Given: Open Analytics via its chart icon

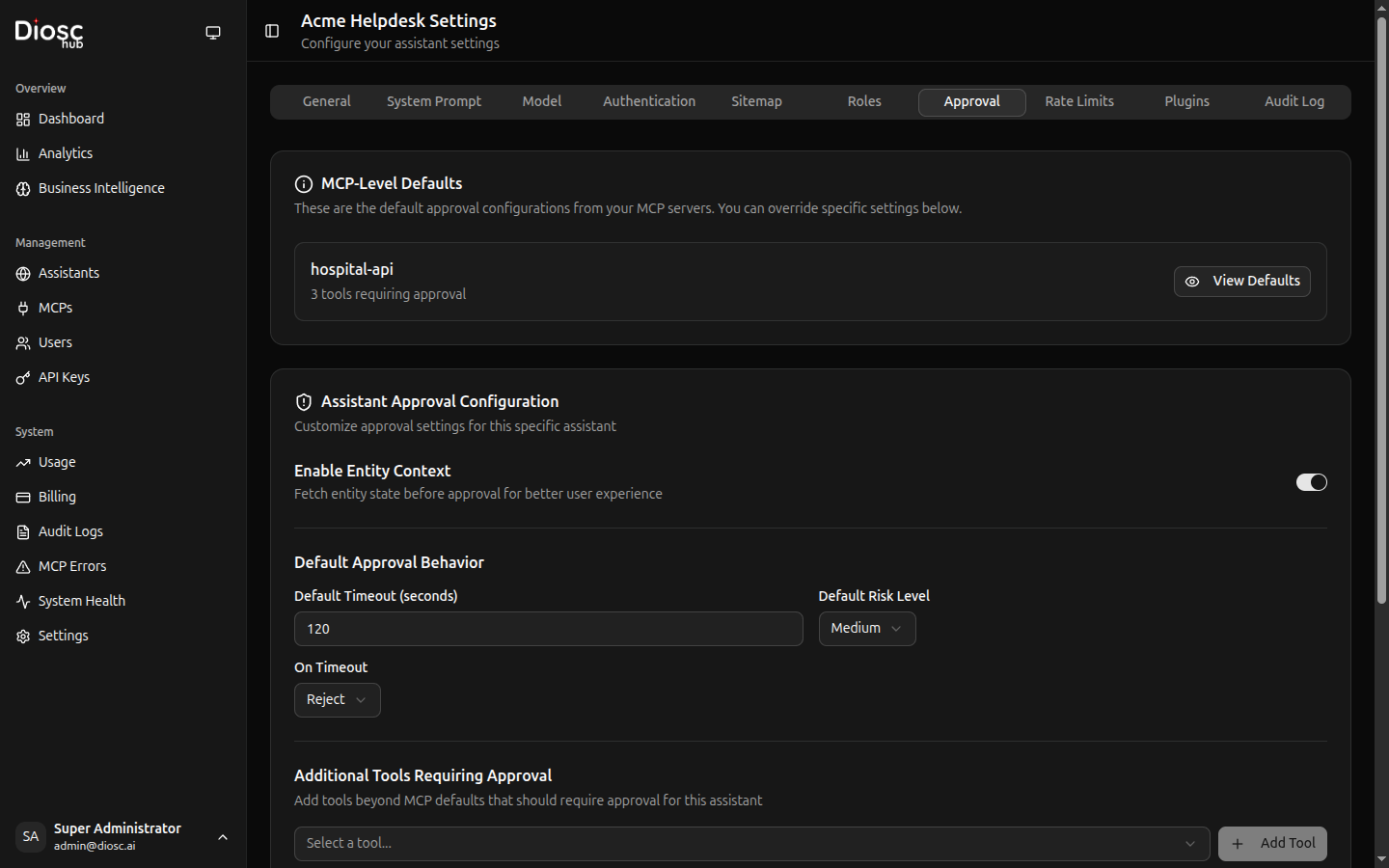Looking at the screenshot, I should tap(23, 154).
